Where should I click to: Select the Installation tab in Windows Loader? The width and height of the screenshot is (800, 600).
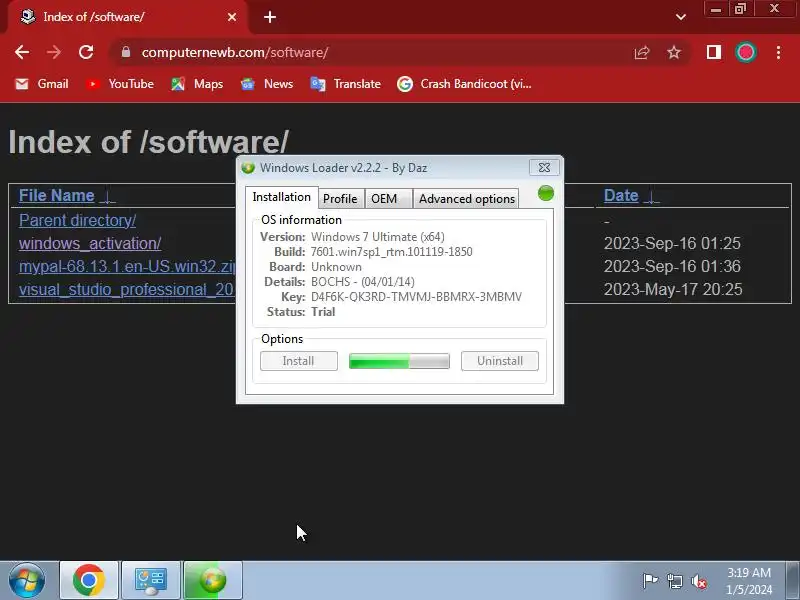282,197
